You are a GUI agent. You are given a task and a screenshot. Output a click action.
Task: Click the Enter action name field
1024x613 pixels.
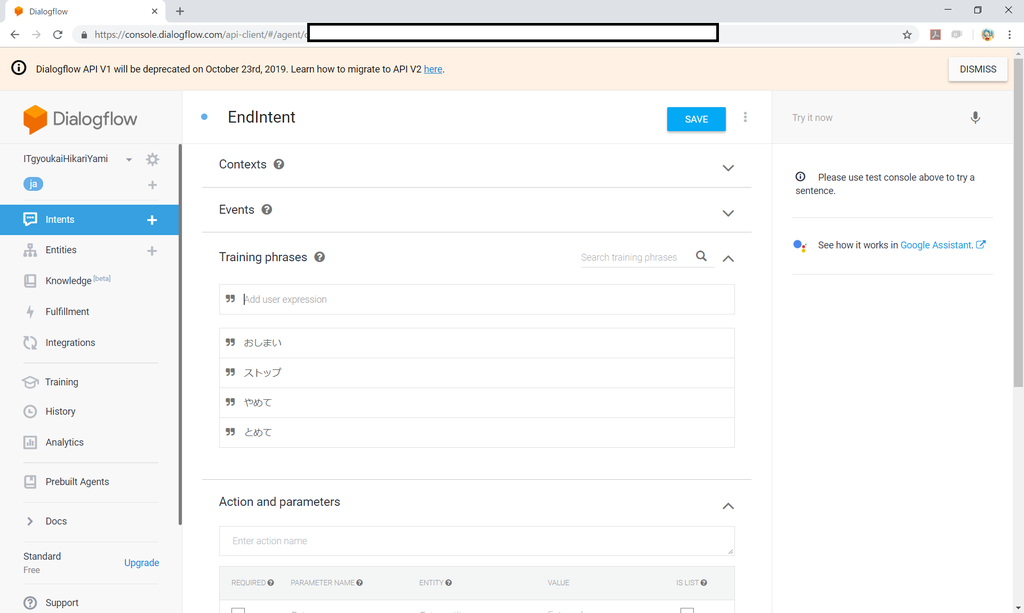pyautogui.click(x=477, y=541)
